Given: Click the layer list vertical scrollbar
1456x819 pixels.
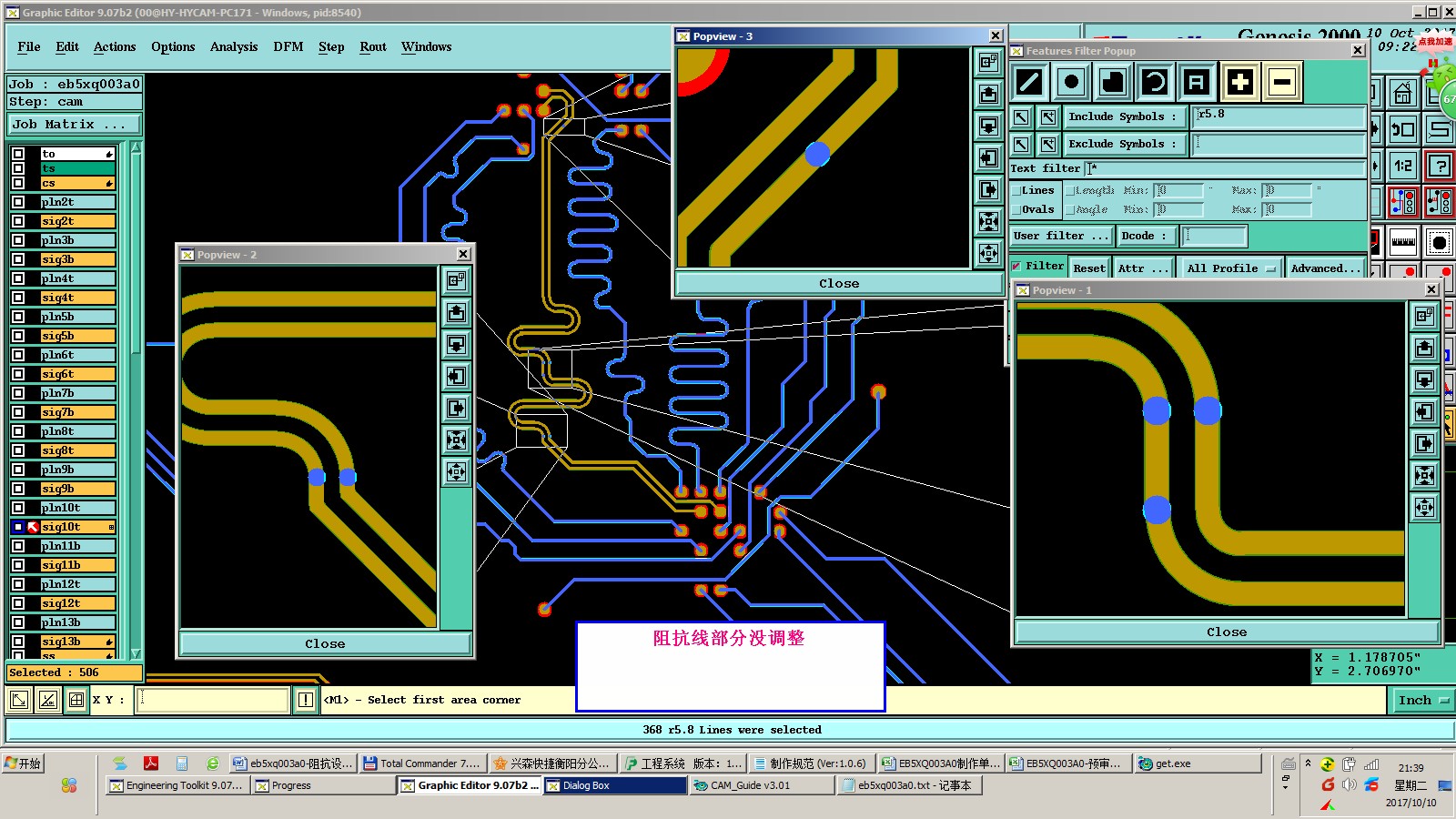Looking at the screenshot, I should coord(136,400).
